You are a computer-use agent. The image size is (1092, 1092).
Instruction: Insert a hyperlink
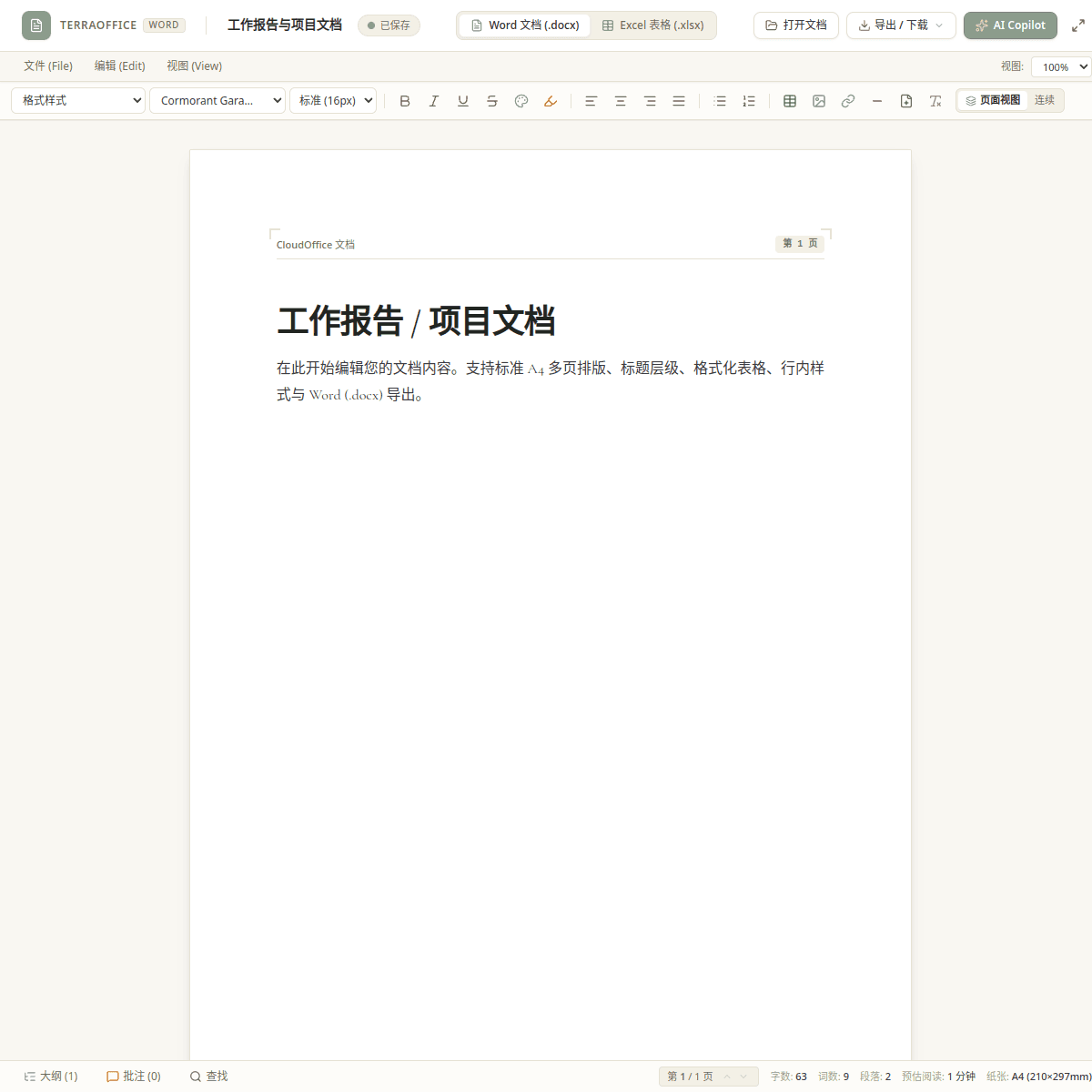click(x=848, y=101)
